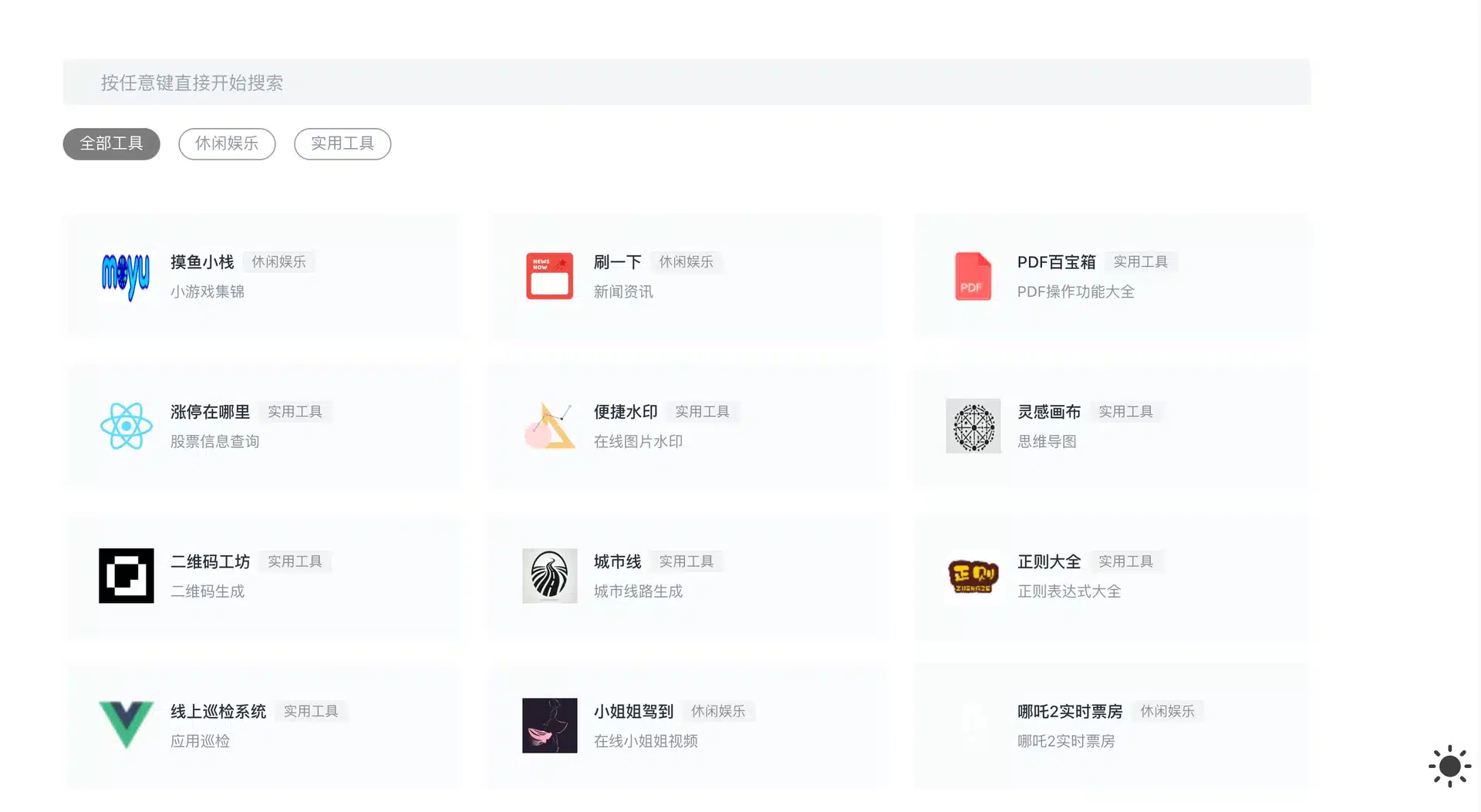Image resolution: width=1481 pixels, height=812 pixels.
Task: Click the QR code icon of 二维码工坊
Action: tap(126, 576)
